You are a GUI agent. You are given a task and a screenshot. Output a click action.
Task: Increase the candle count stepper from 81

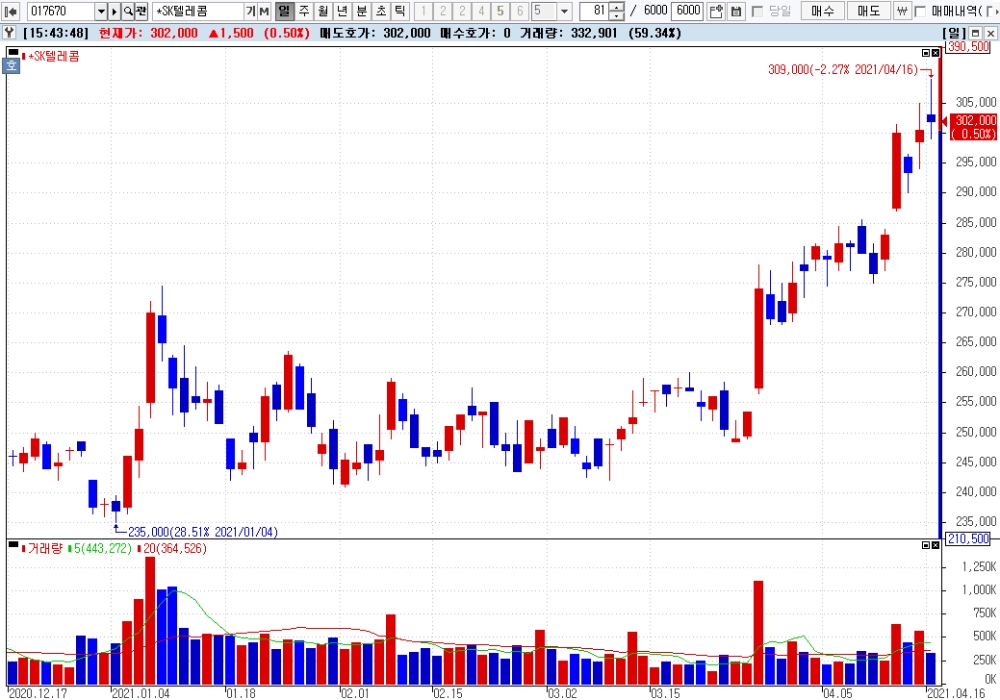pyautogui.click(x=617, y=7)
